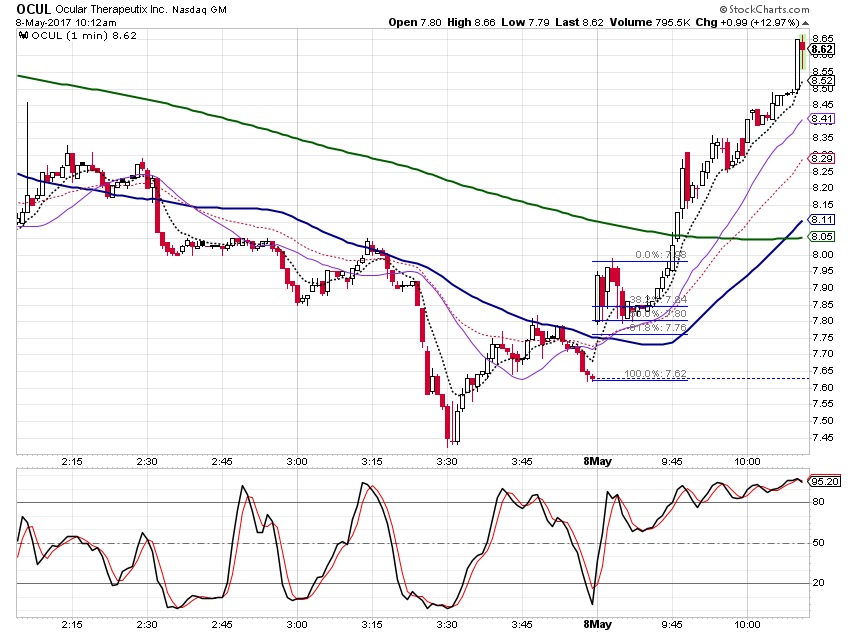Select the 0.0% Fibonacci level line label
Screen dimensions: 850x633
point(661,255)
